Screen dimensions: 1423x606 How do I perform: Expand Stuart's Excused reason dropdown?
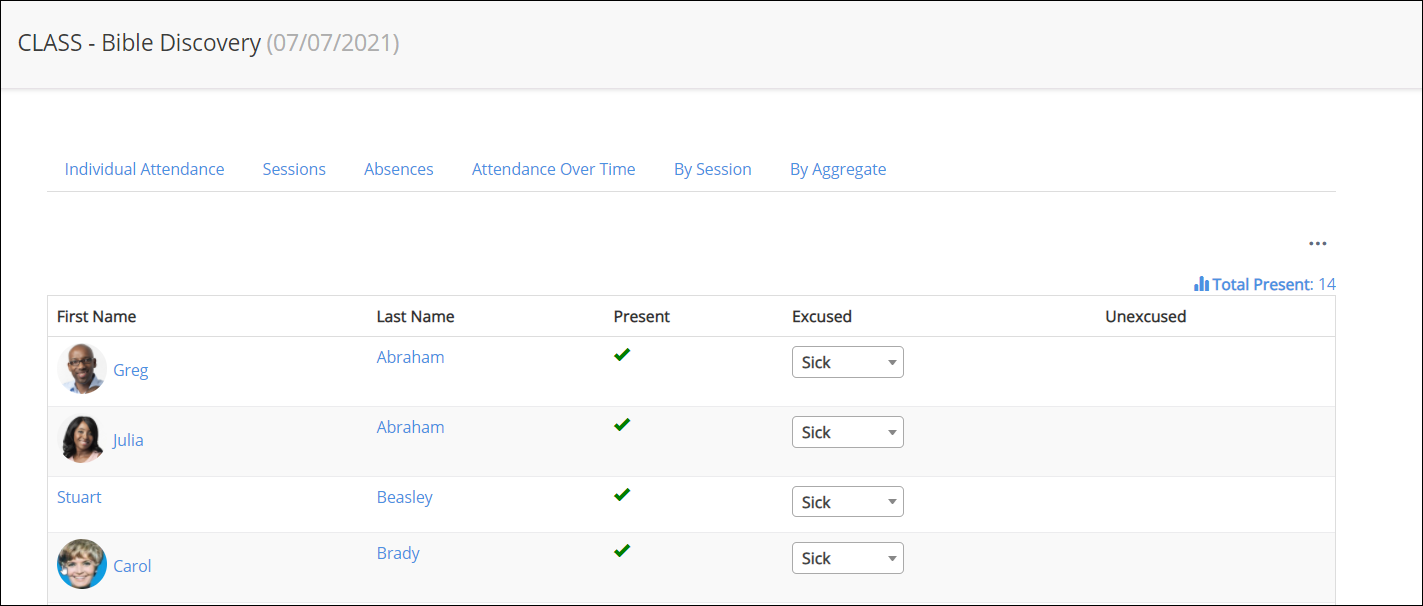pos(847,502)
